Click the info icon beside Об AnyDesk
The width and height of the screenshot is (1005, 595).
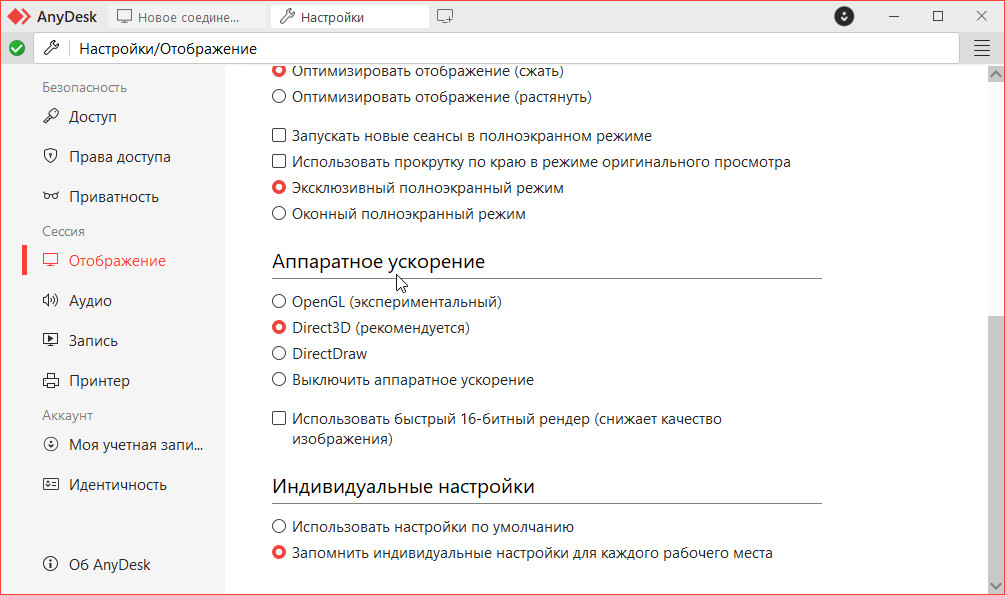[x=51, y=564]
